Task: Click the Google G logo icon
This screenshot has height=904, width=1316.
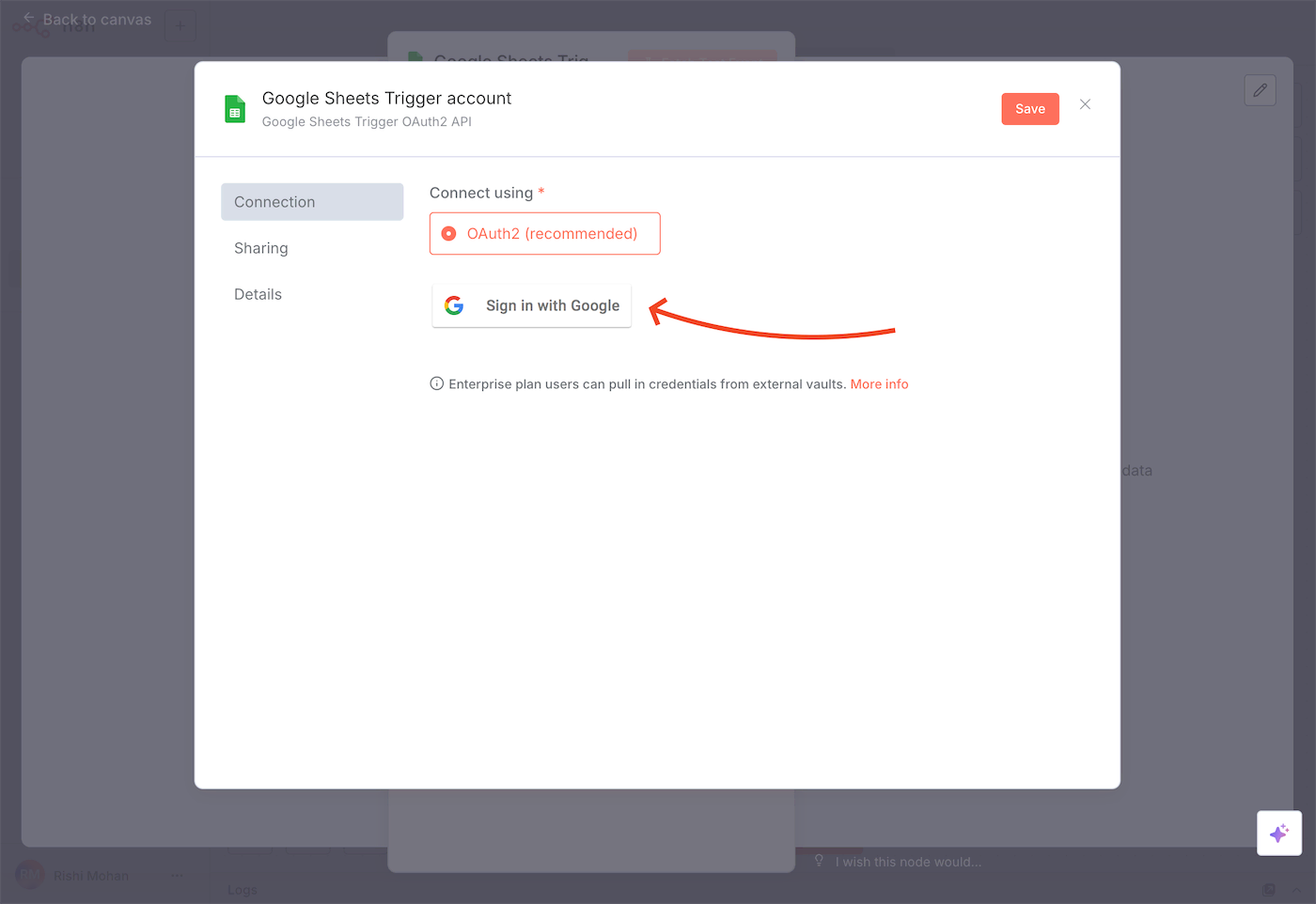Action: tap(454, 305)
